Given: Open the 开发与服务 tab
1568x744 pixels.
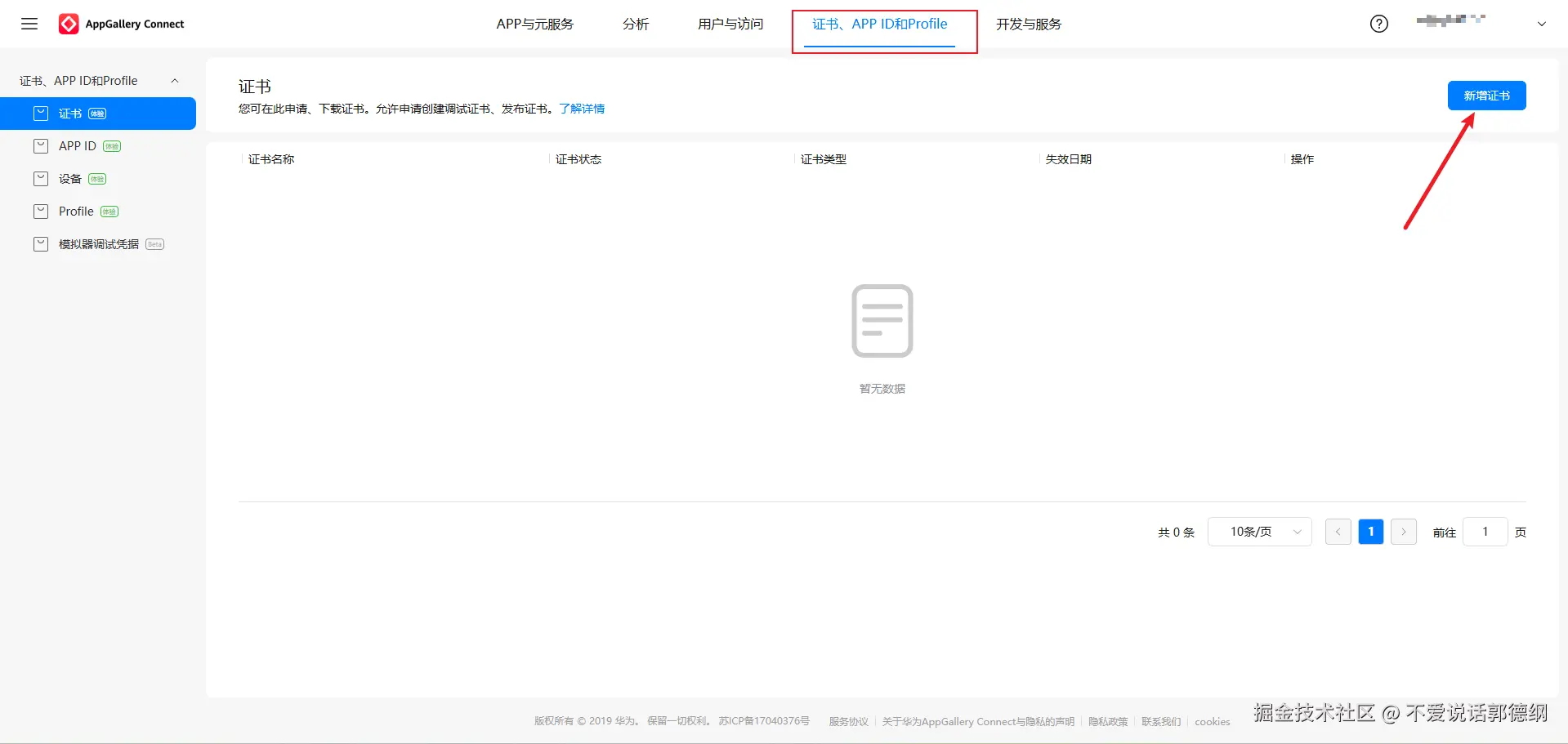Looking at the screenshot, I should point(1029,24).
